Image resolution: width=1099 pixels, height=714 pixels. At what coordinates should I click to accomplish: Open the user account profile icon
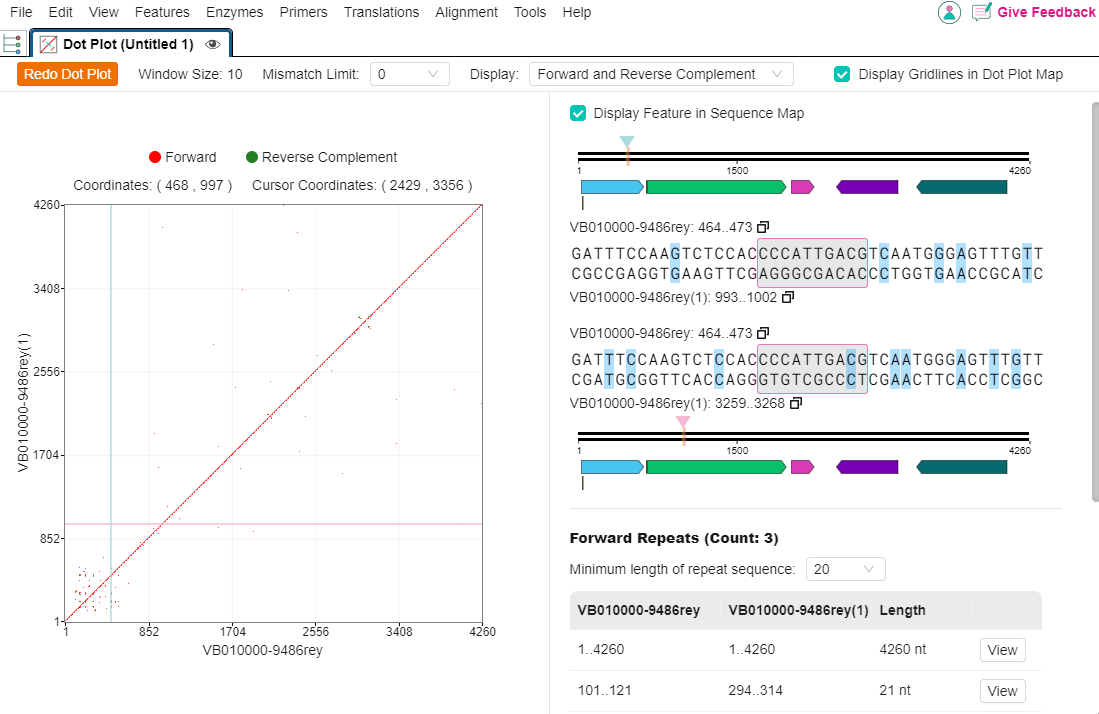949,12
